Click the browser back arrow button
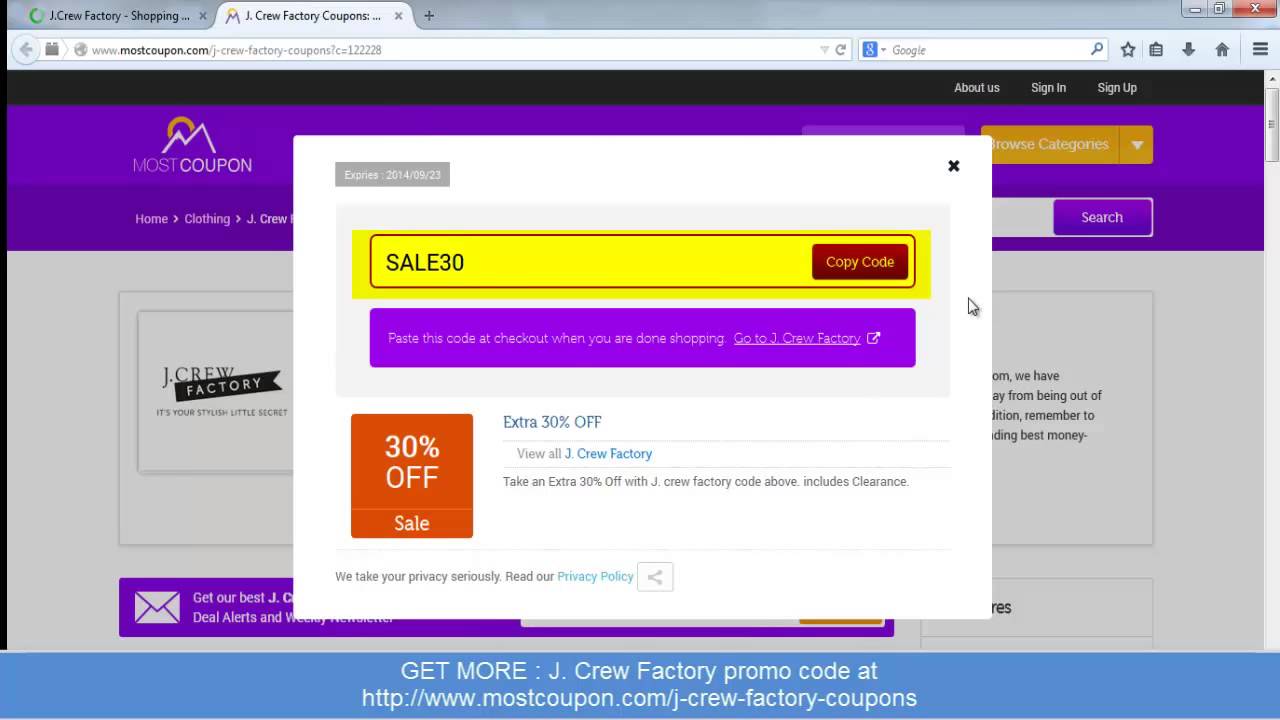Screen dimensions: 1280x720 (x=26, y=49)
